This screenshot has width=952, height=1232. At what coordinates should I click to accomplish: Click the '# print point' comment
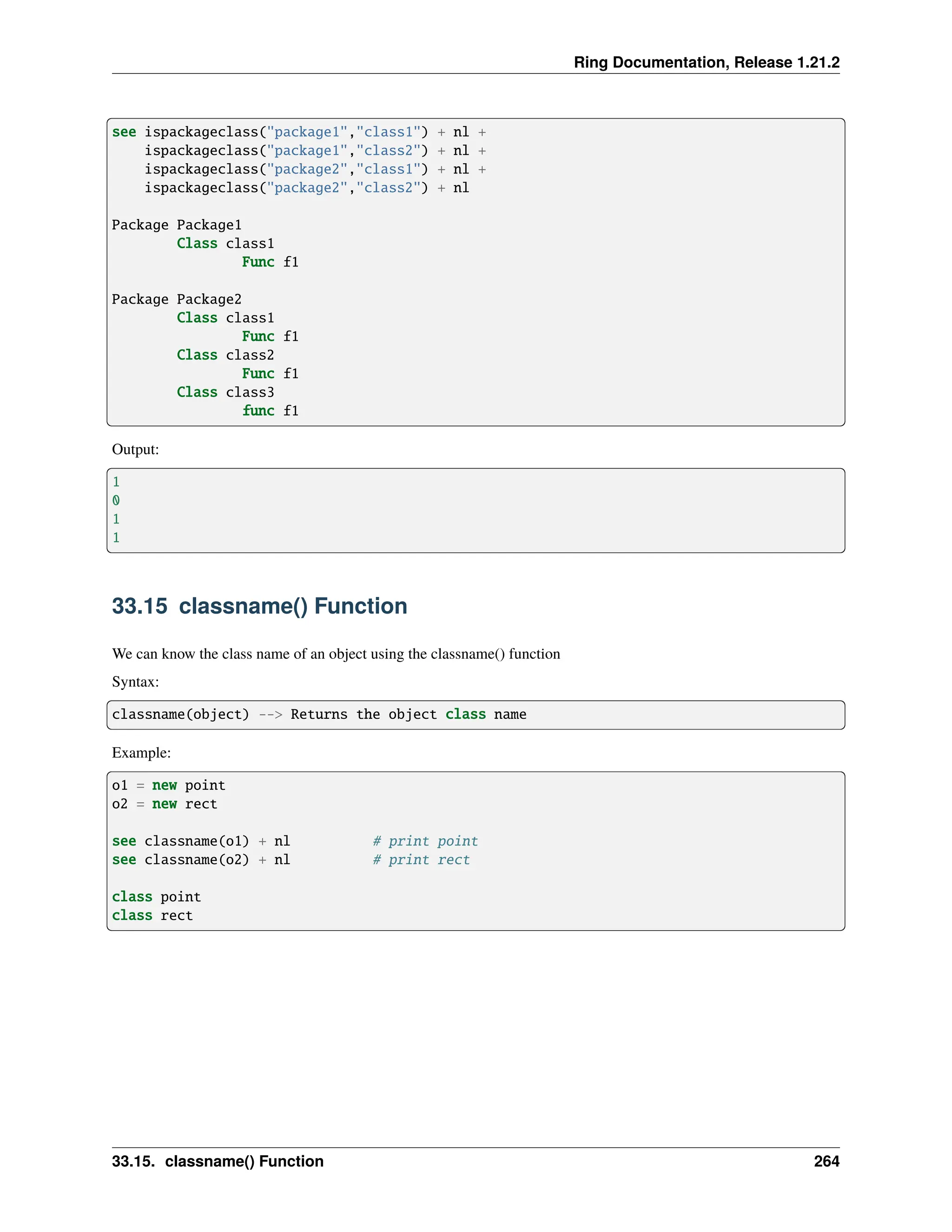425,841
